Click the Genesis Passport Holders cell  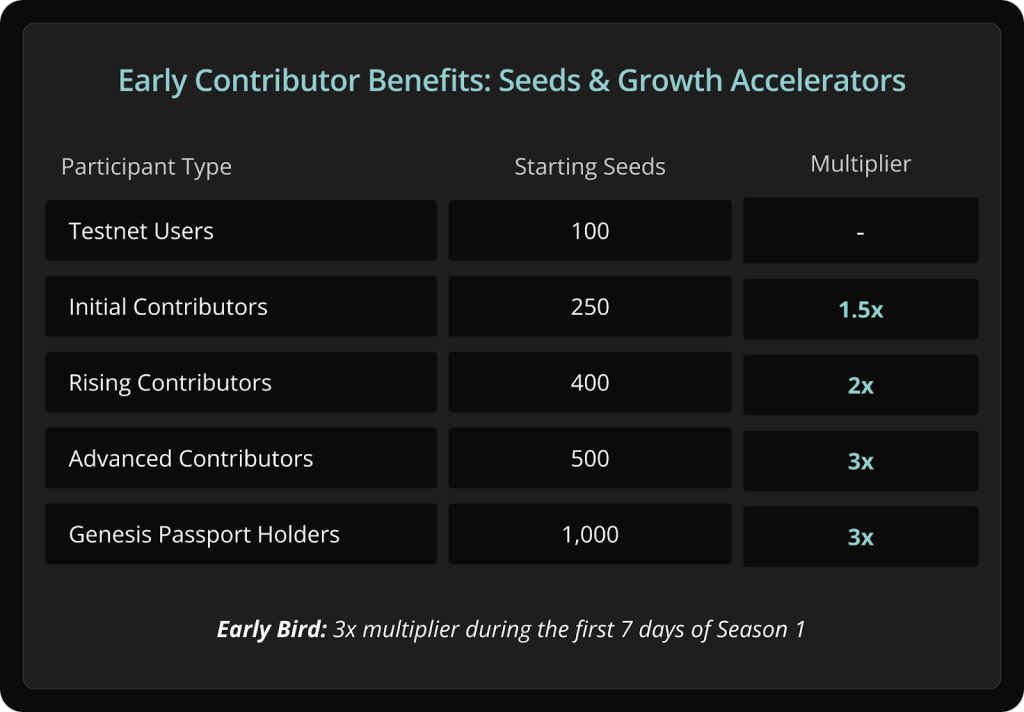[241, 534]
